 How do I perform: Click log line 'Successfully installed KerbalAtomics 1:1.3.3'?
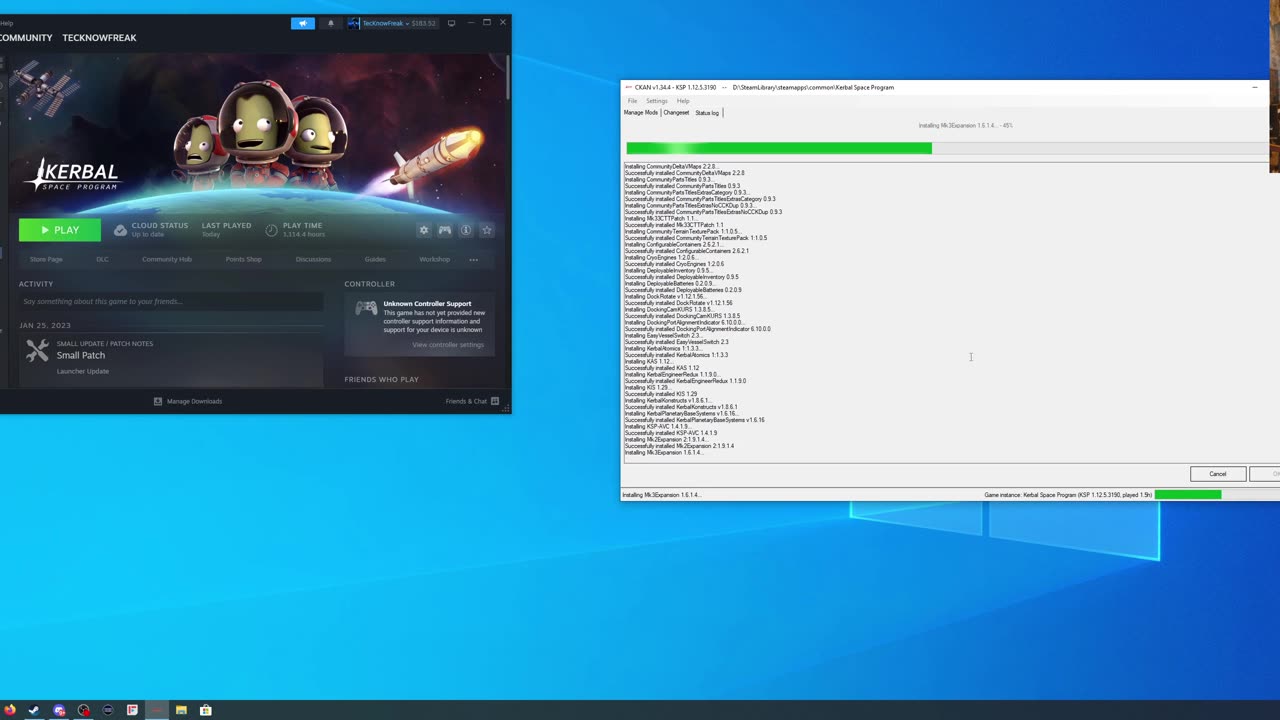click(x=676, y=355)
